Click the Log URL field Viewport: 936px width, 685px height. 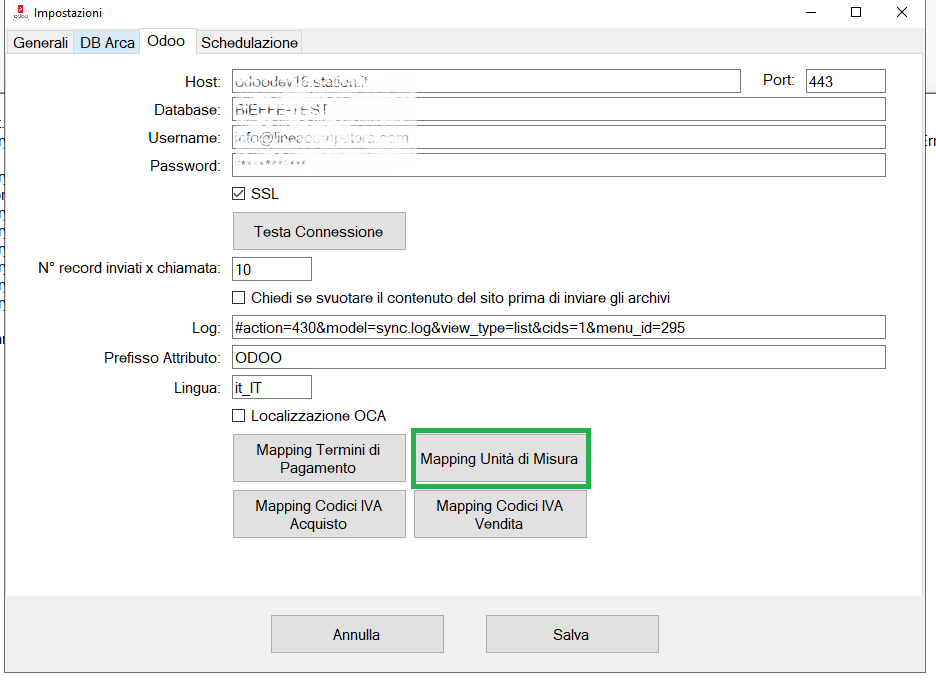[x=558, y=327]
